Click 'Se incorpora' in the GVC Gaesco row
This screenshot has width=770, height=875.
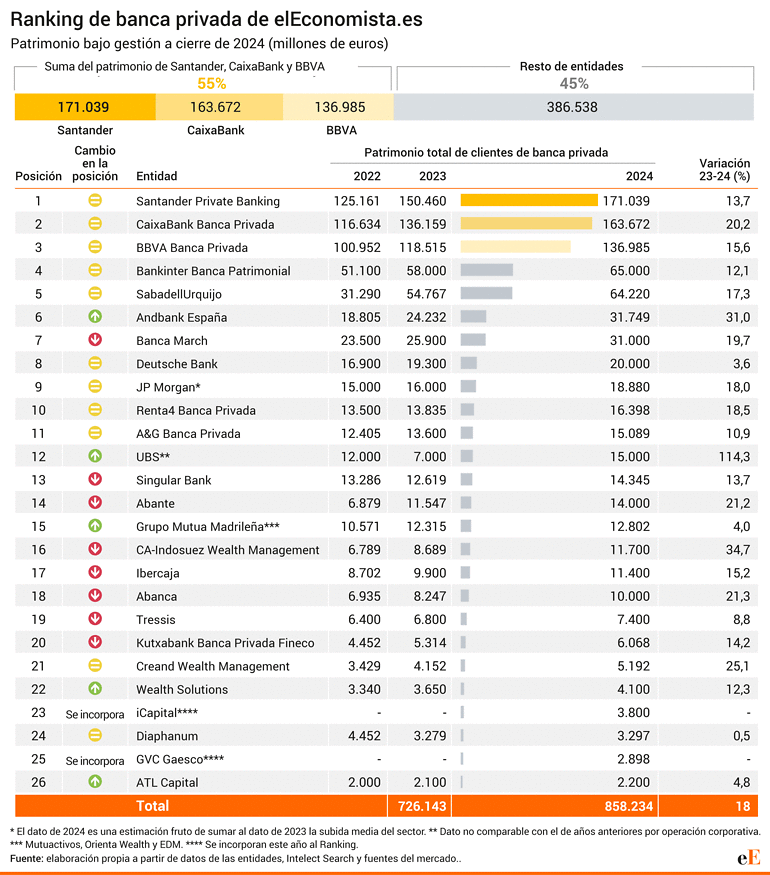(95, 761)
